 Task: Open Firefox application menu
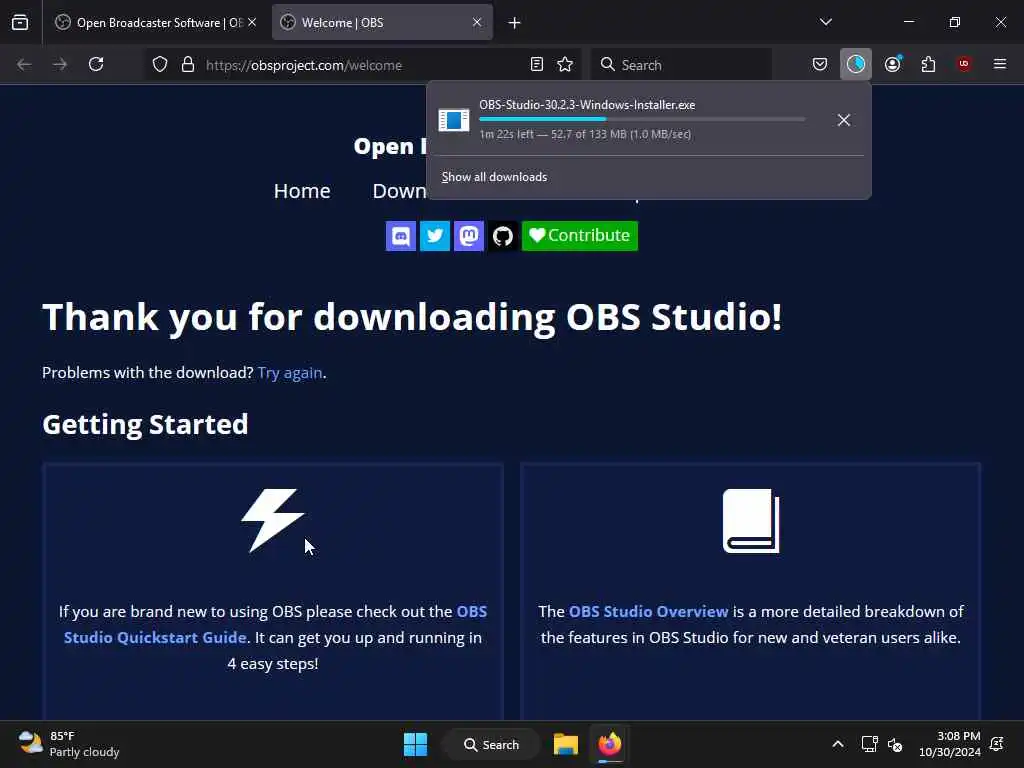tap(1000, 64)
